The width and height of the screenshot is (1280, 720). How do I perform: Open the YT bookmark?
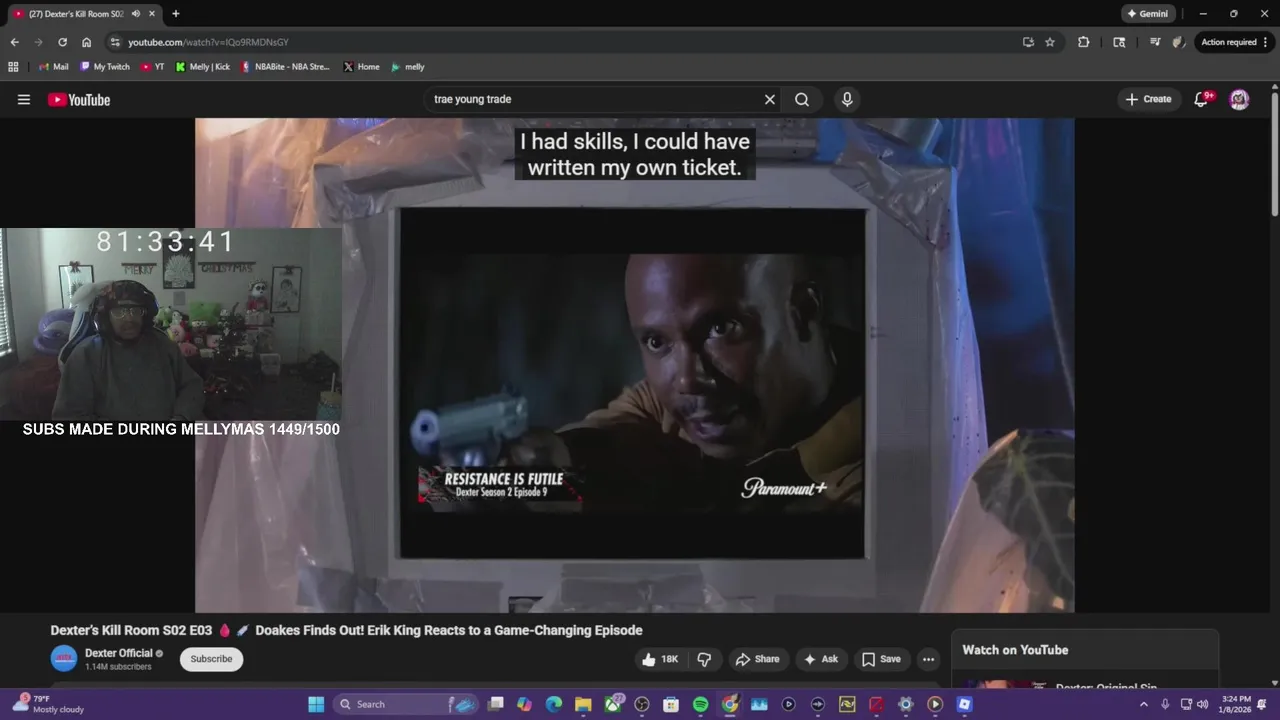point(153,67)
